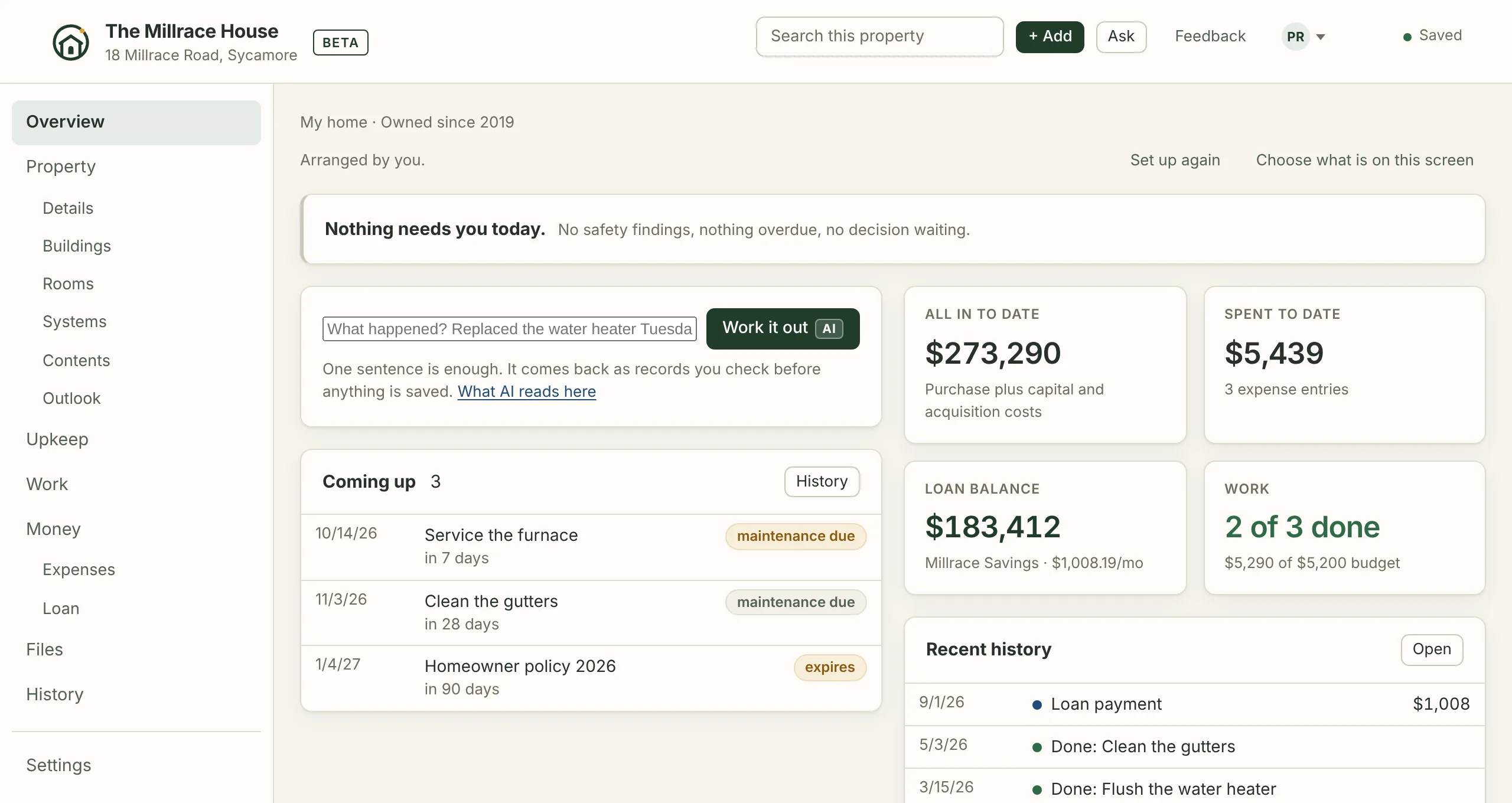
Task: Click the Loan payment blue dot
Action: tap(1037, 704)
